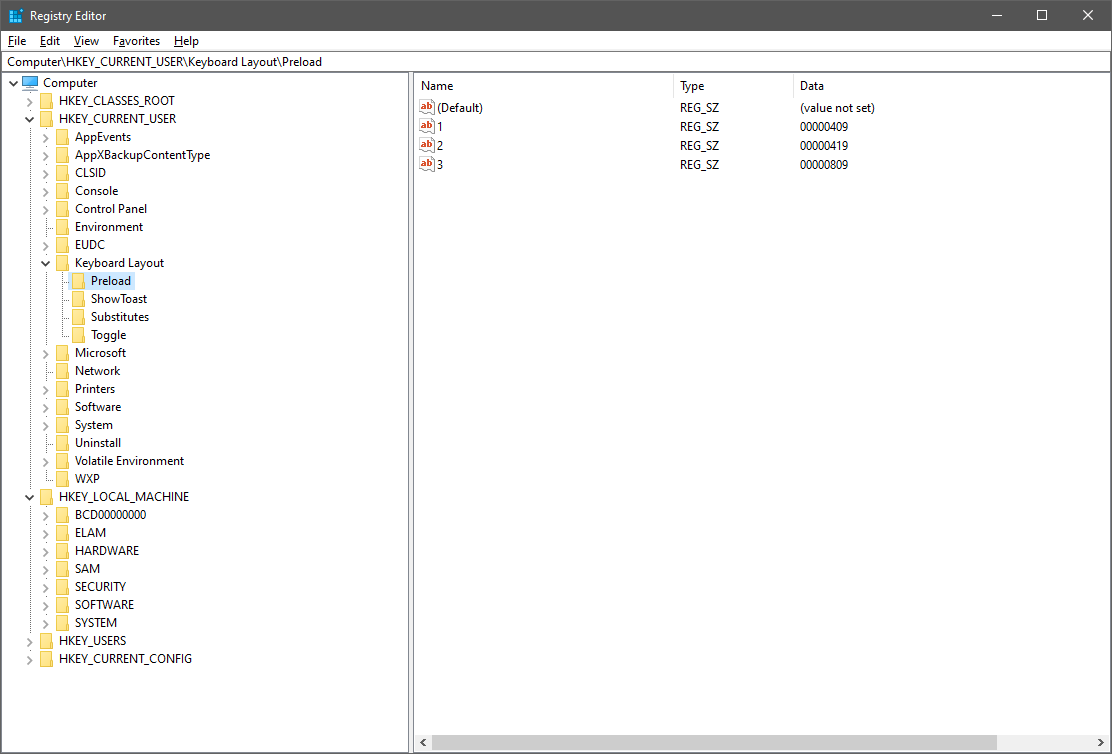Select the SAM key
Screen dimensions: 1112x754
coord(87,569)
